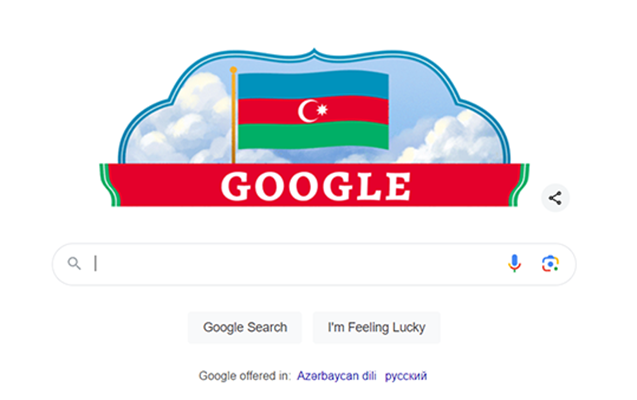The image size is (637, 400).
Task: Share the Azerbaijan doodle via share icon
Action: (x=555, y=198)
